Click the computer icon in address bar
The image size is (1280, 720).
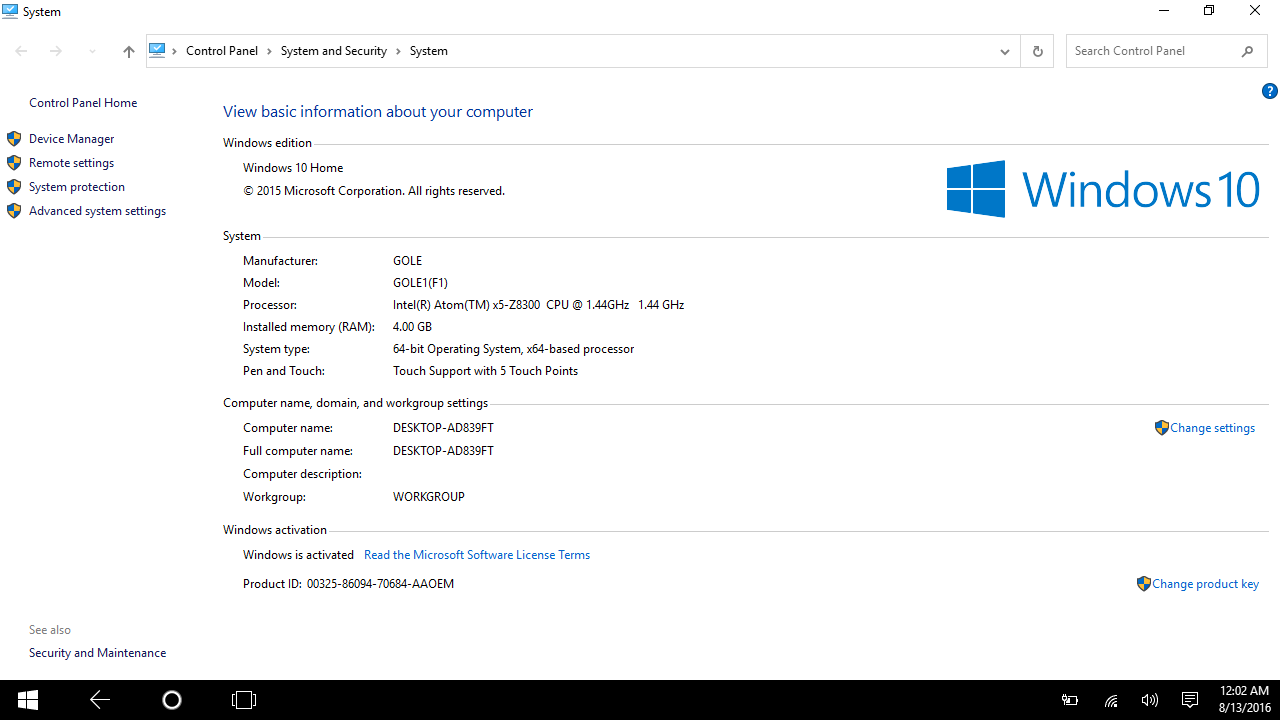[157, 50]
